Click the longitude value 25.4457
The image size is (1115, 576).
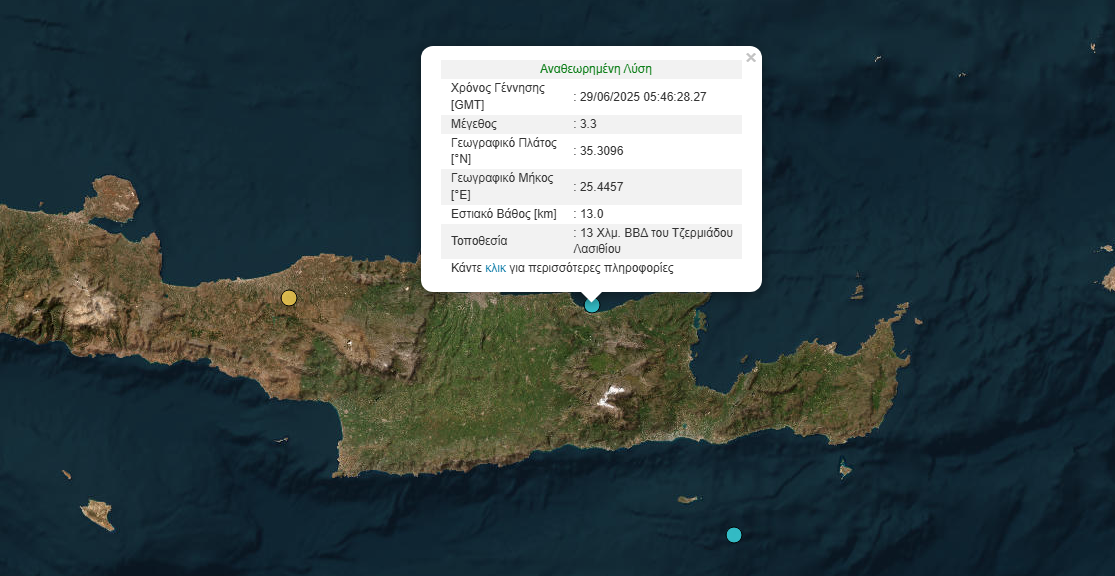point(601,186)
